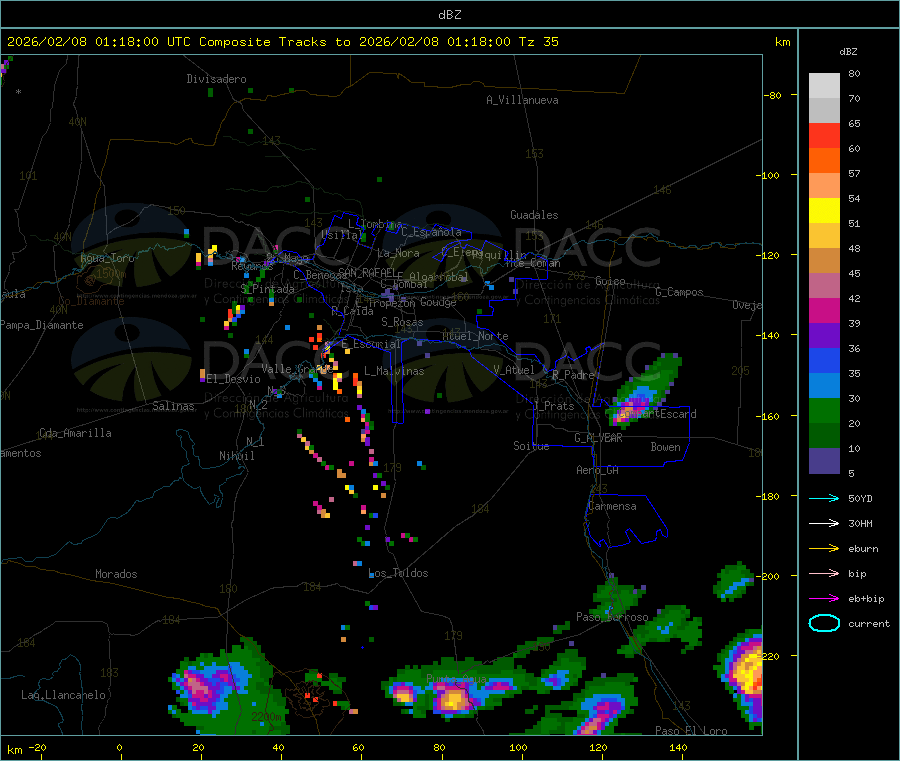Screen dimensions: 900x761
Task: Click the white 30HM track arrow legend icon
Action: pyautogui.click(x=824, y=523)
